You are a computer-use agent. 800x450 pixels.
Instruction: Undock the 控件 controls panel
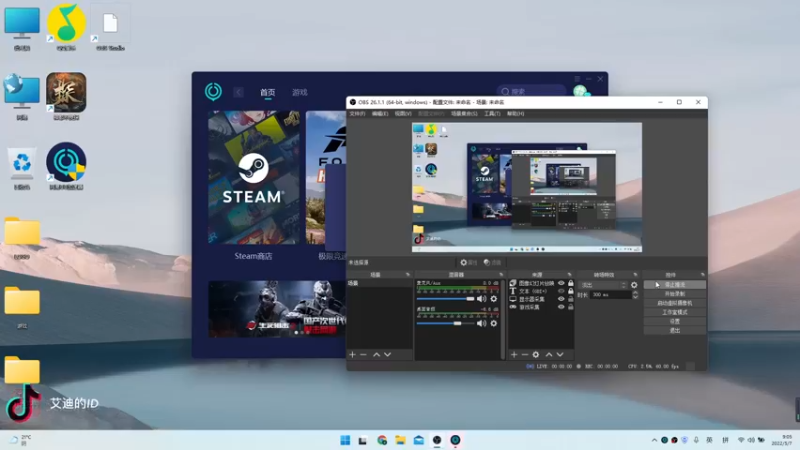tap(702, 274)
